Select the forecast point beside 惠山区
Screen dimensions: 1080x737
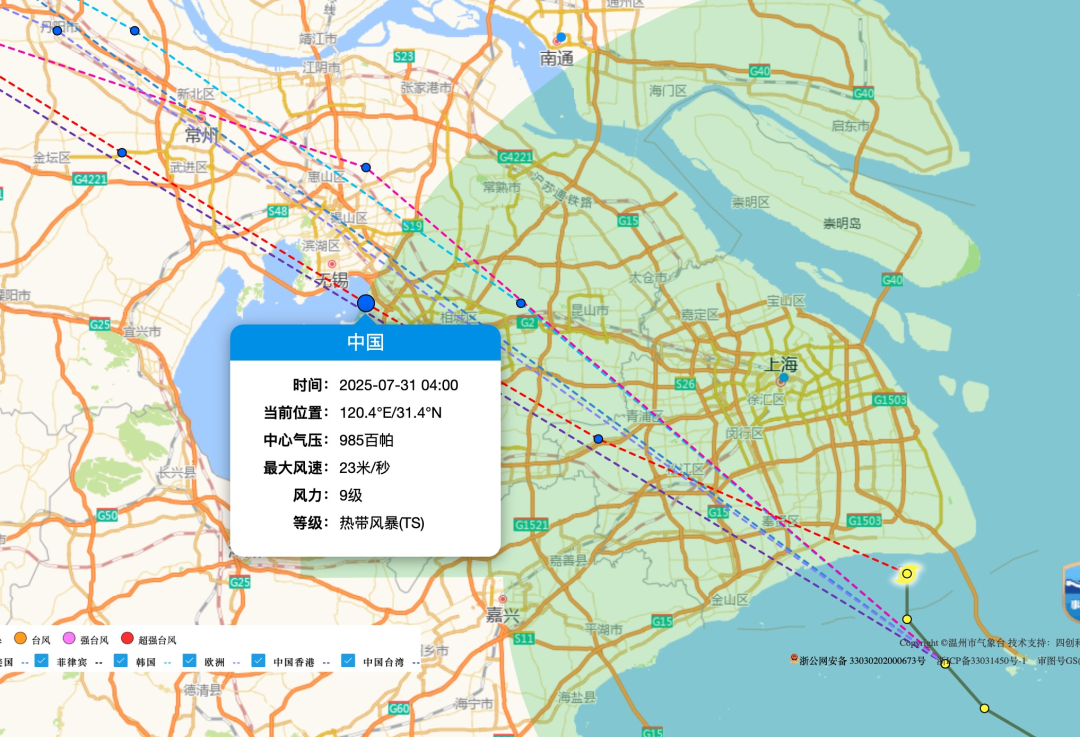(x=366, y=167)
